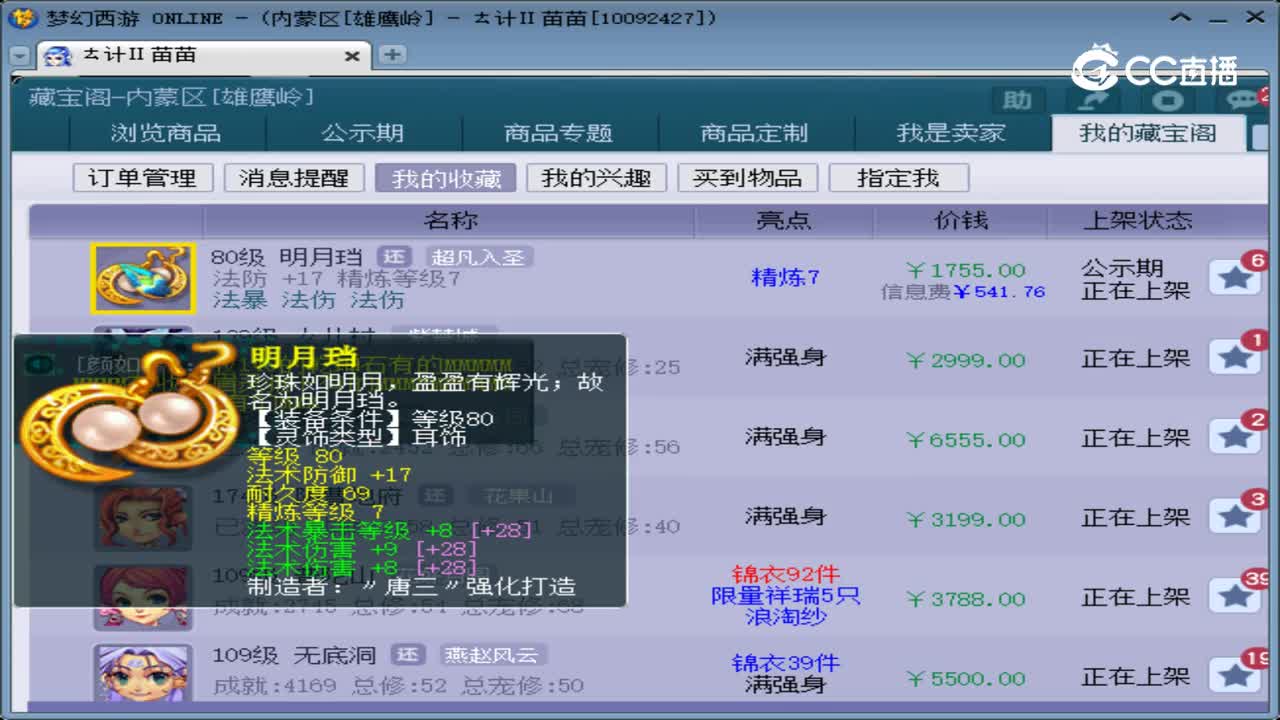1280x720 pixels.
Task: Click the ¥5500.00 price
Action: coord(965,678)
